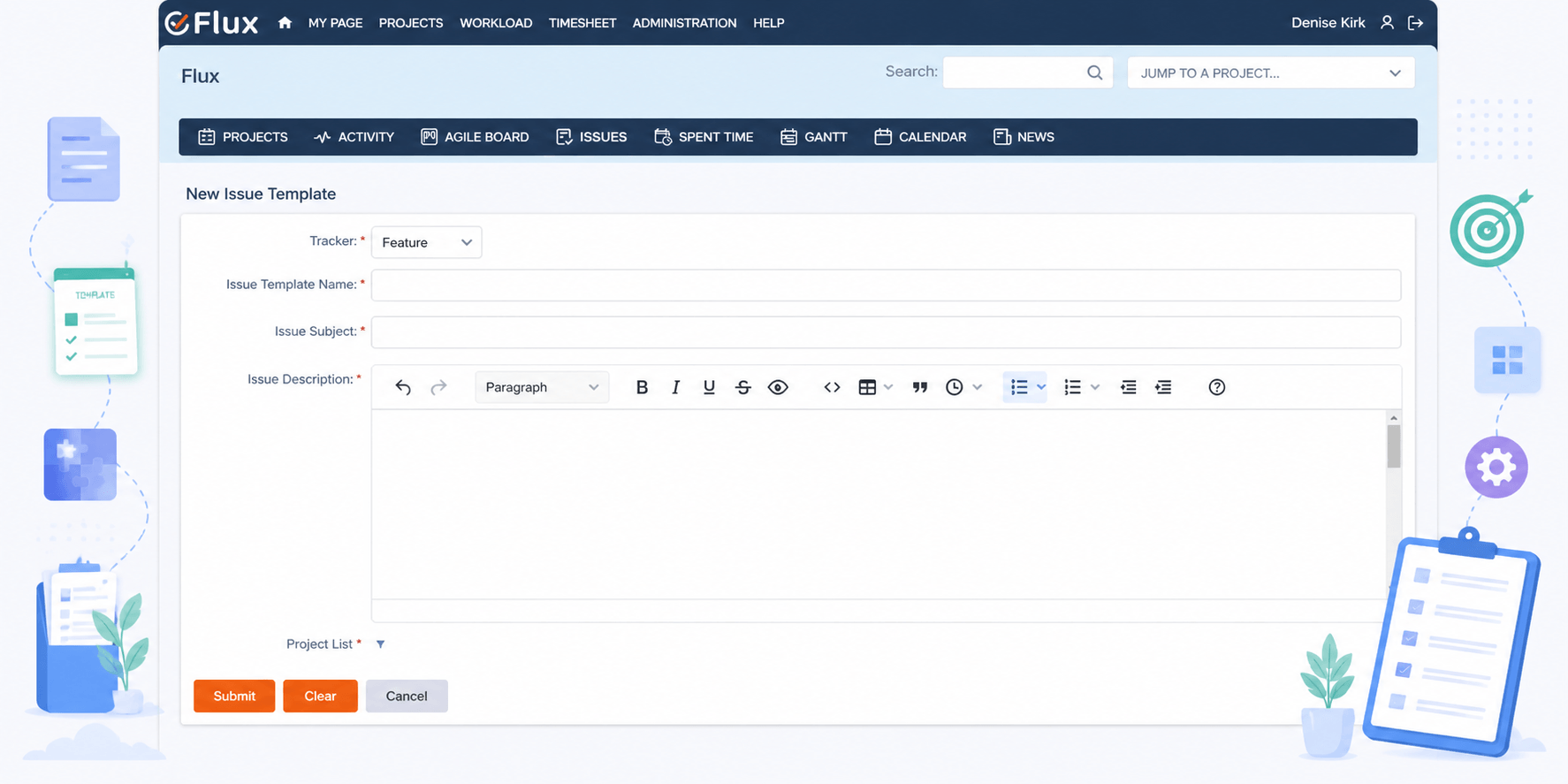The image size is (1568, 784).
Task: Open ADMINISTRATION in the top menu
Action: click(684, 23)
